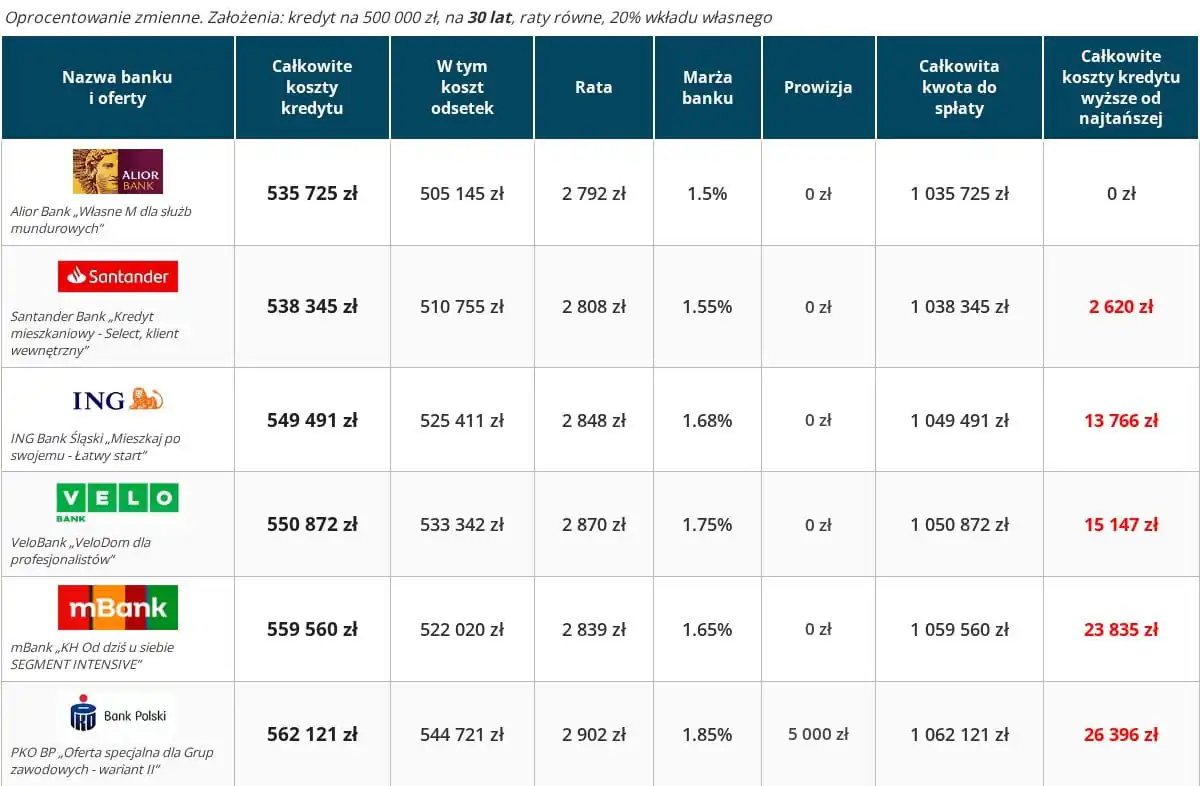Click the VeloBank logo
Viewport: 1200px width, 786px height.
point(118,502)
